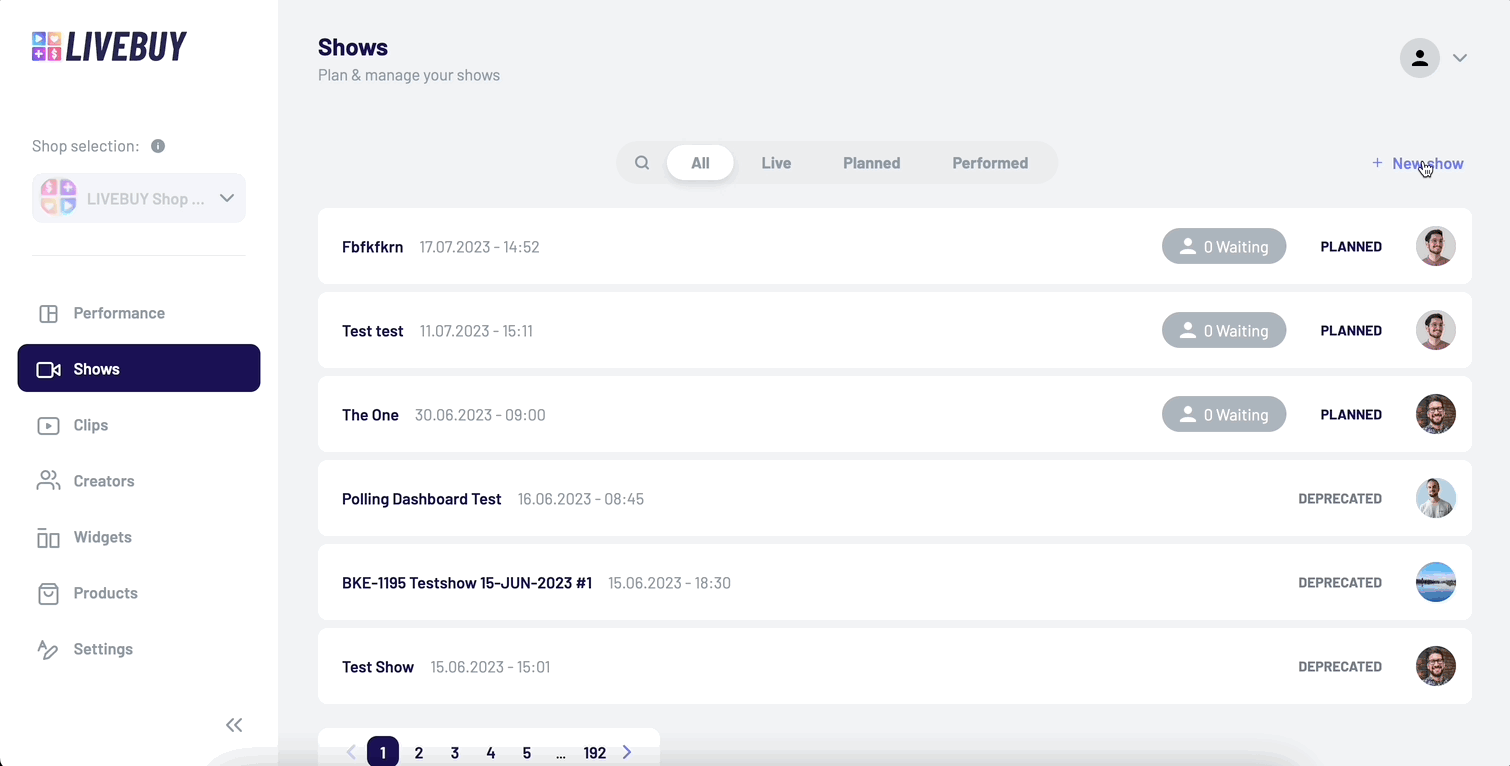Expand the account menu chevron
This screenshot has width=1510, height=766.
point(1460,58)
